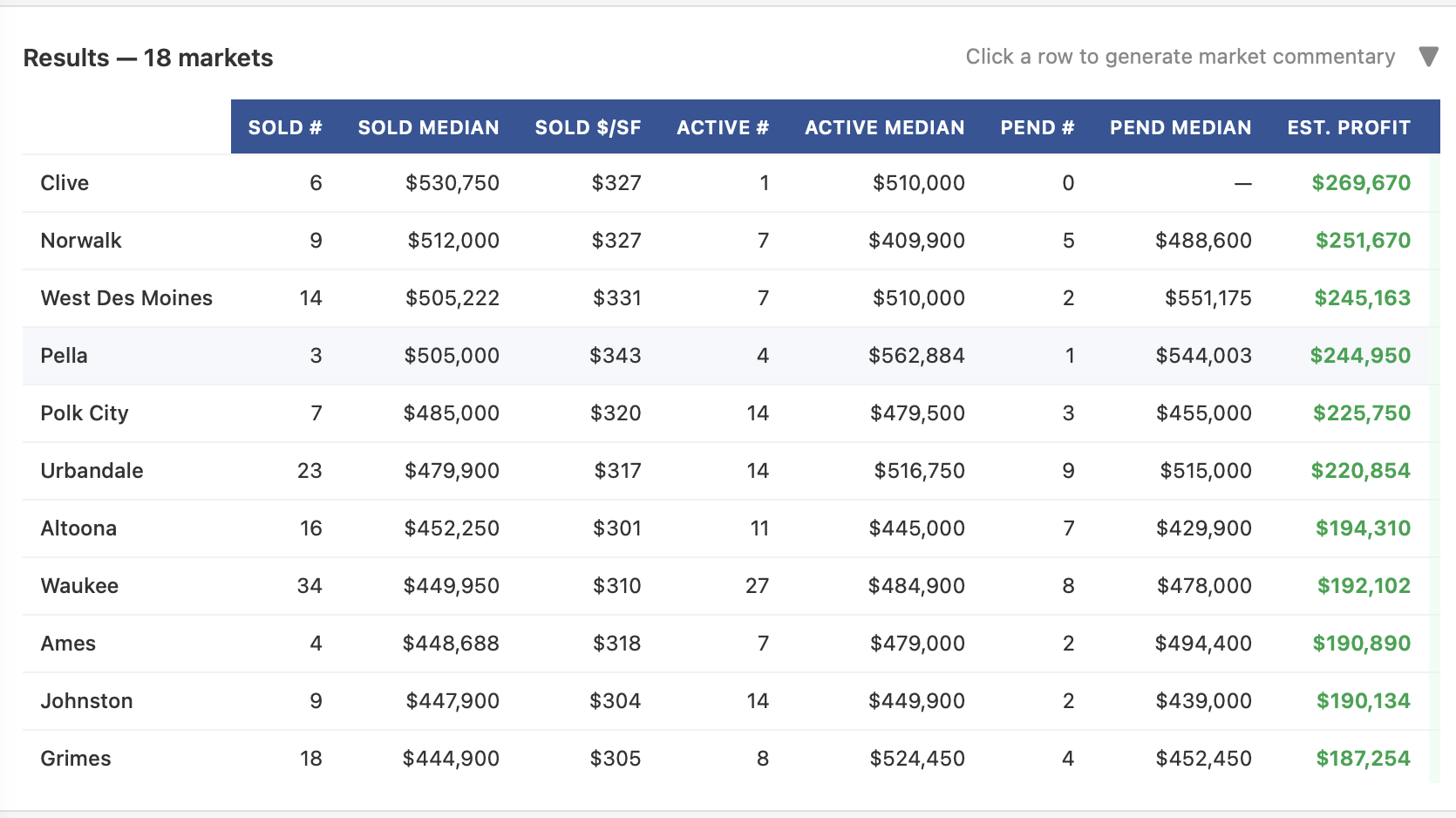Viewport: 1456px width, 818px height.
Task: Collapse the results table using the triangle
Action: 1429,57
